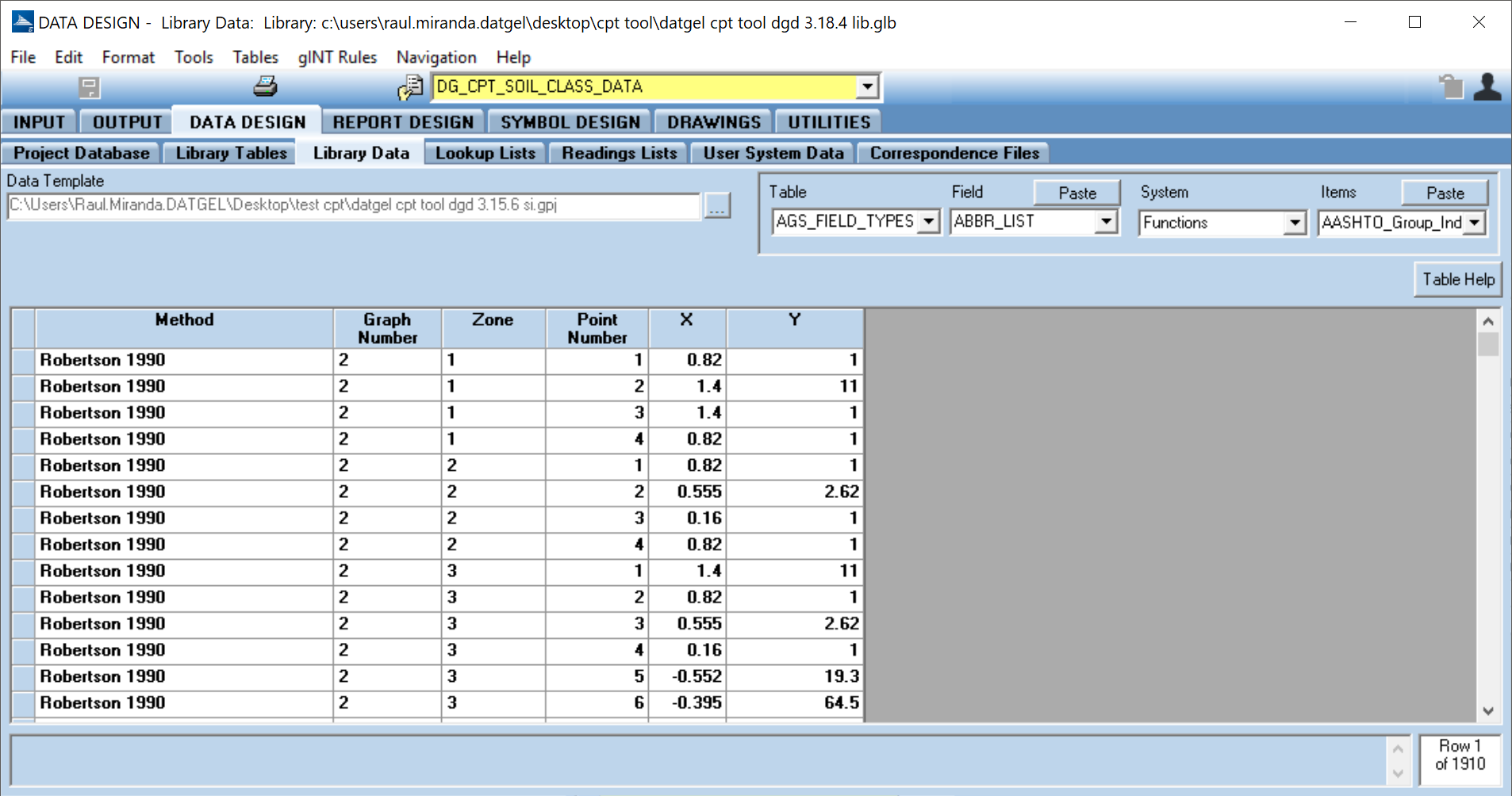Click the Paste button next to Items

coord(1445,193)
